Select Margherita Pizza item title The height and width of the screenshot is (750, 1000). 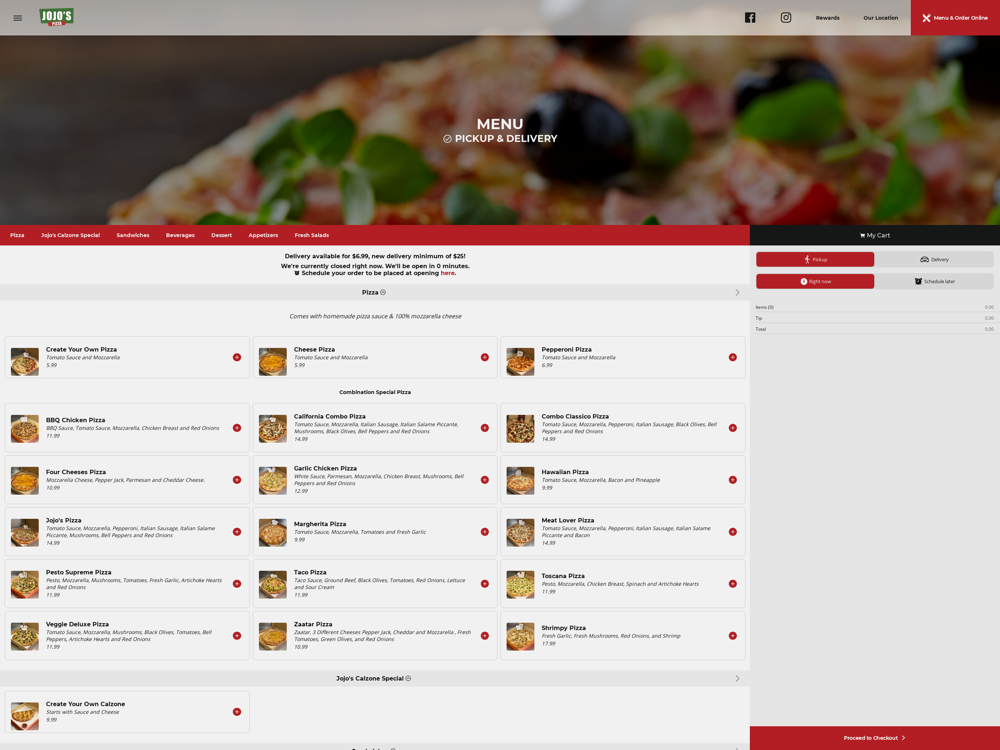(320, 524)
